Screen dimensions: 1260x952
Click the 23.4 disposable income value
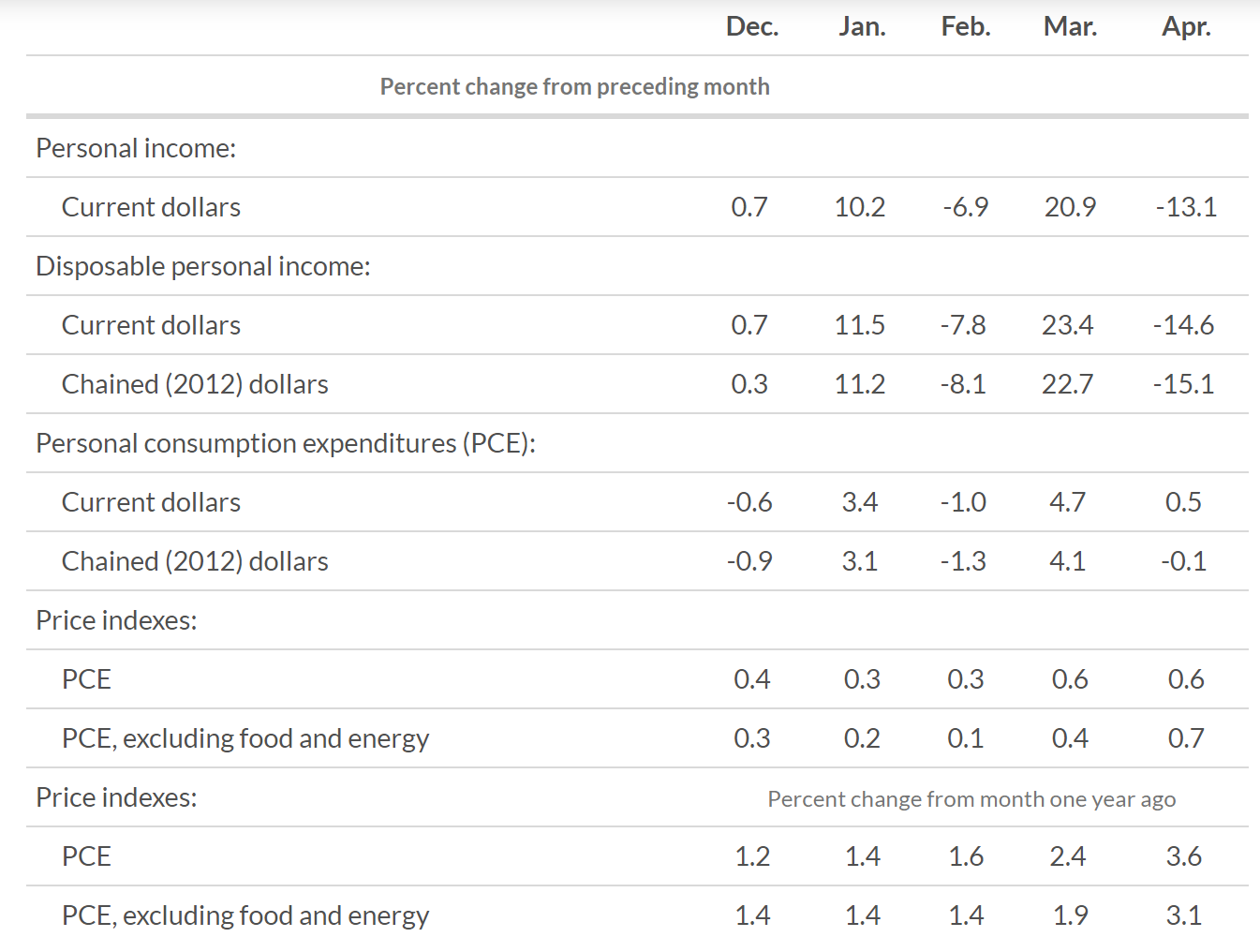(1068, 325)
